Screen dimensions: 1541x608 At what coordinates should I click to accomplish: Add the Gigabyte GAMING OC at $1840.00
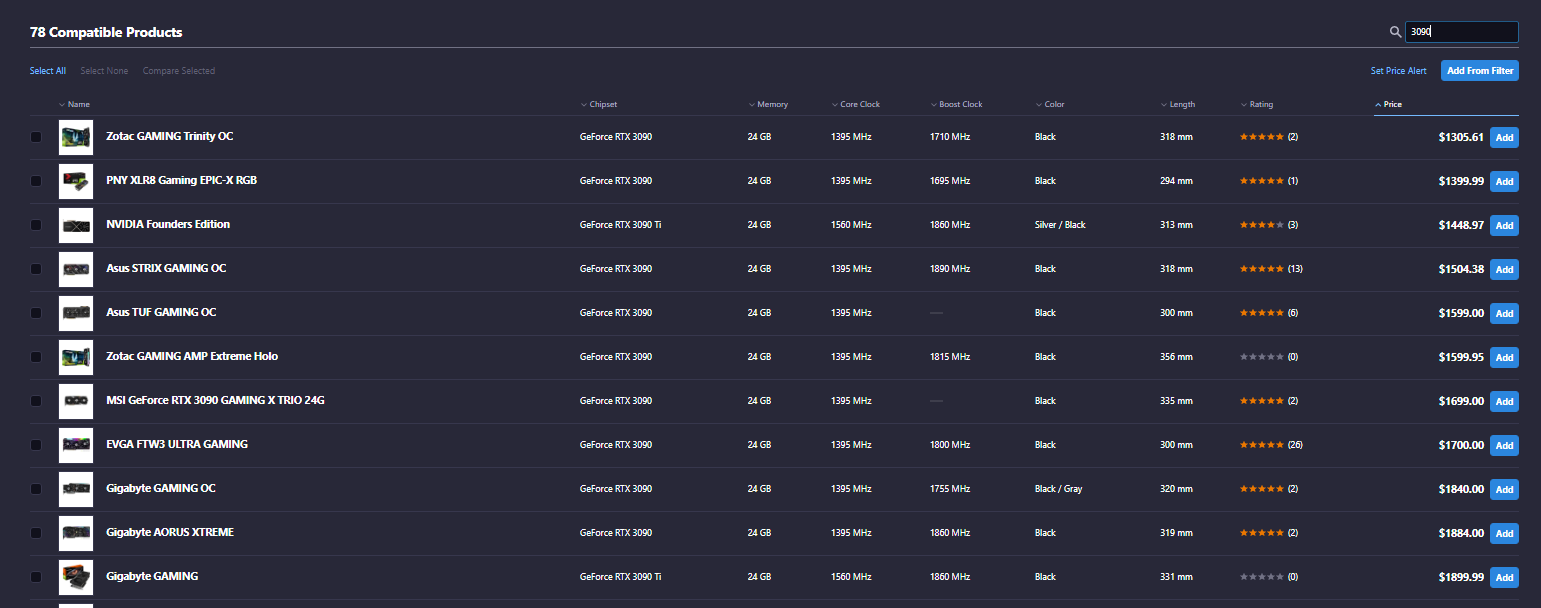1504,490
